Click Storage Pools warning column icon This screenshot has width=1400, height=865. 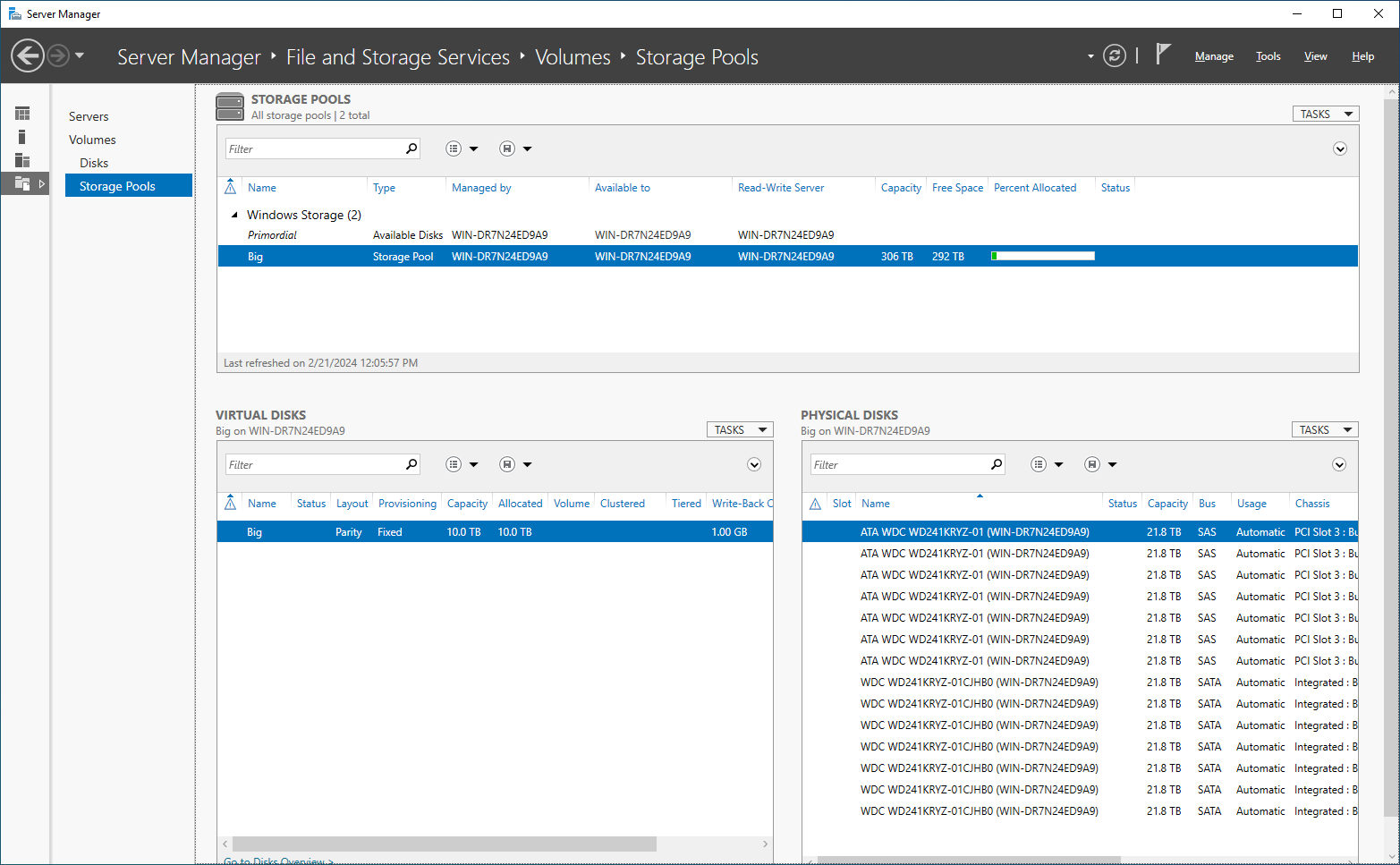pos(230,187)
